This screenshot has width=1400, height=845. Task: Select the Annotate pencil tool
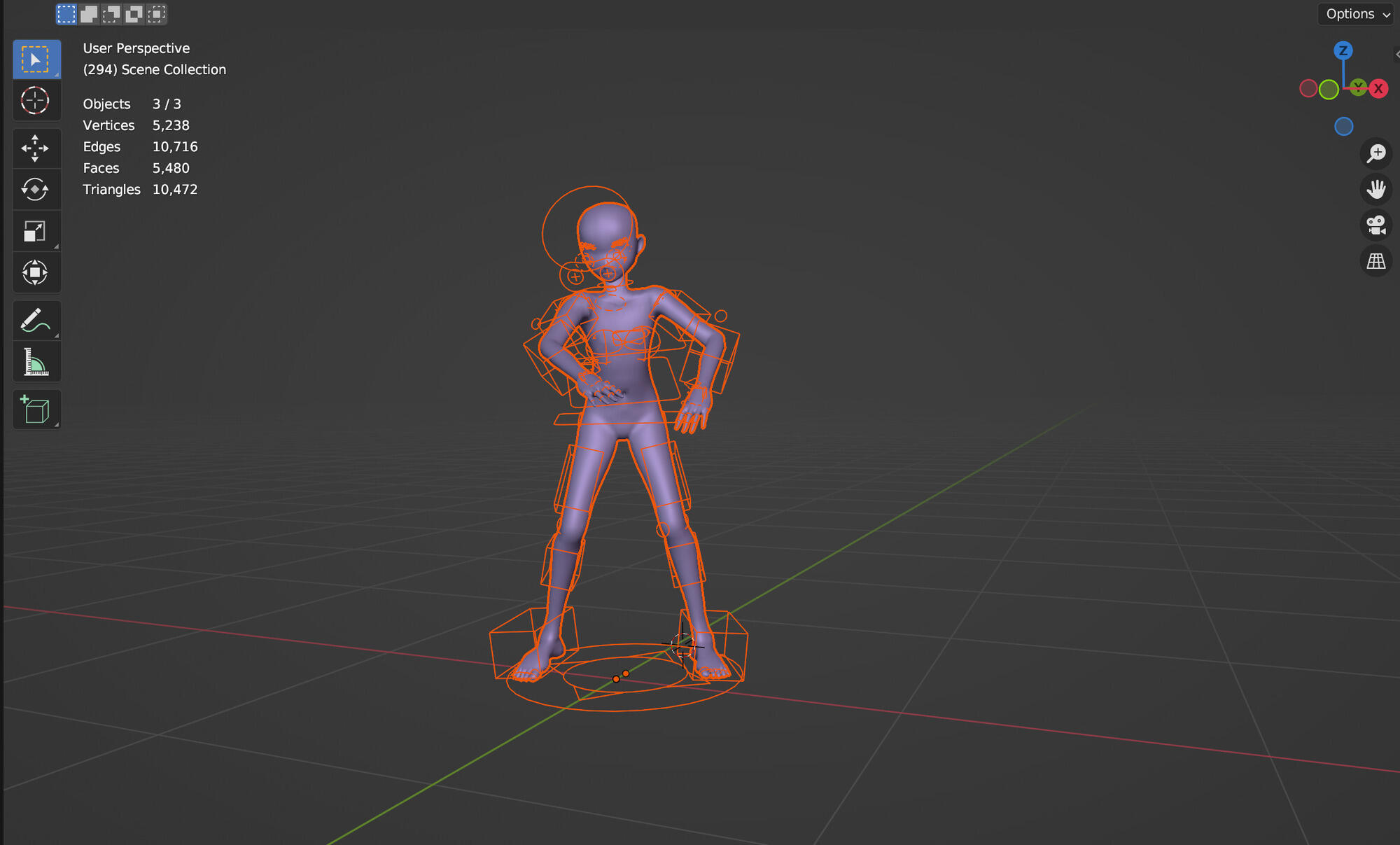point(36,321)
